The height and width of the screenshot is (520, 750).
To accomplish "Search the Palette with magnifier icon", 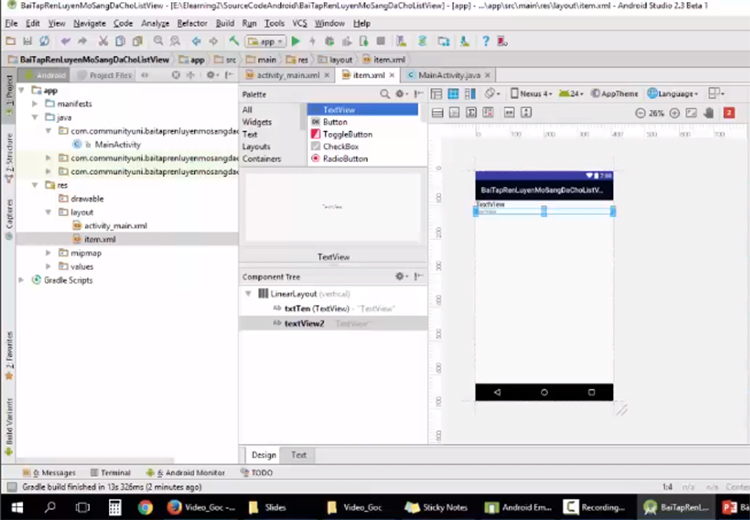I will click(383, 94).
